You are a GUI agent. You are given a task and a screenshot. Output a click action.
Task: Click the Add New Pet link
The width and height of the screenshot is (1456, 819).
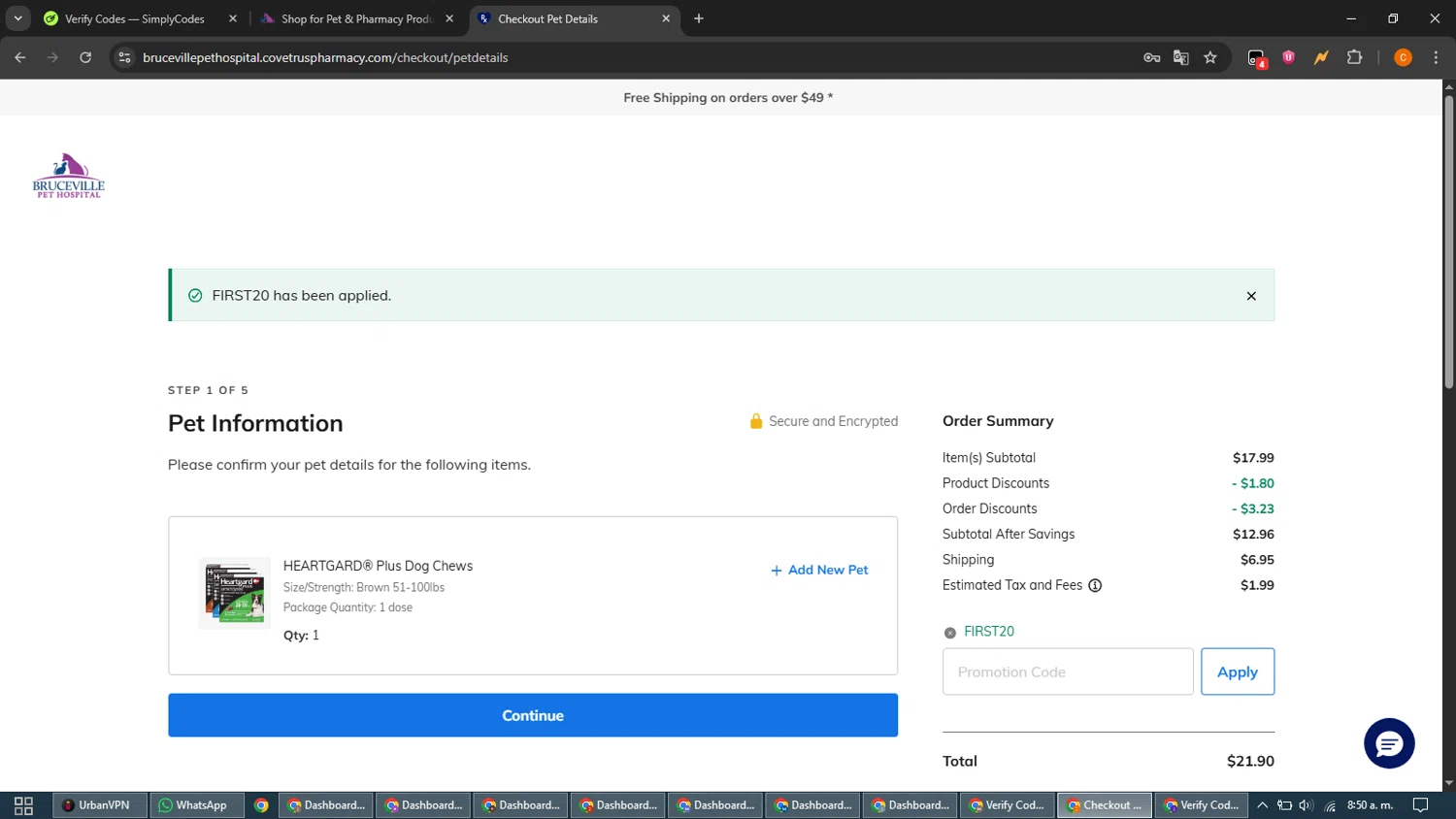point(819,570)
